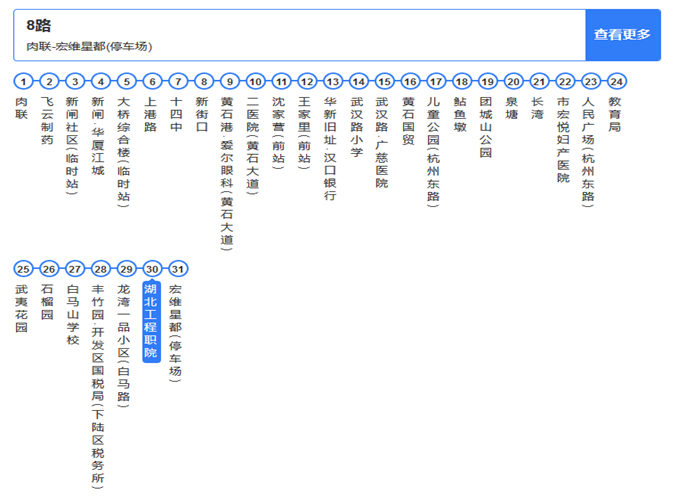The image size is (678, 496).
Task: Click the 华新旧址·汉口银行 stop name
Action: [330, 149]
